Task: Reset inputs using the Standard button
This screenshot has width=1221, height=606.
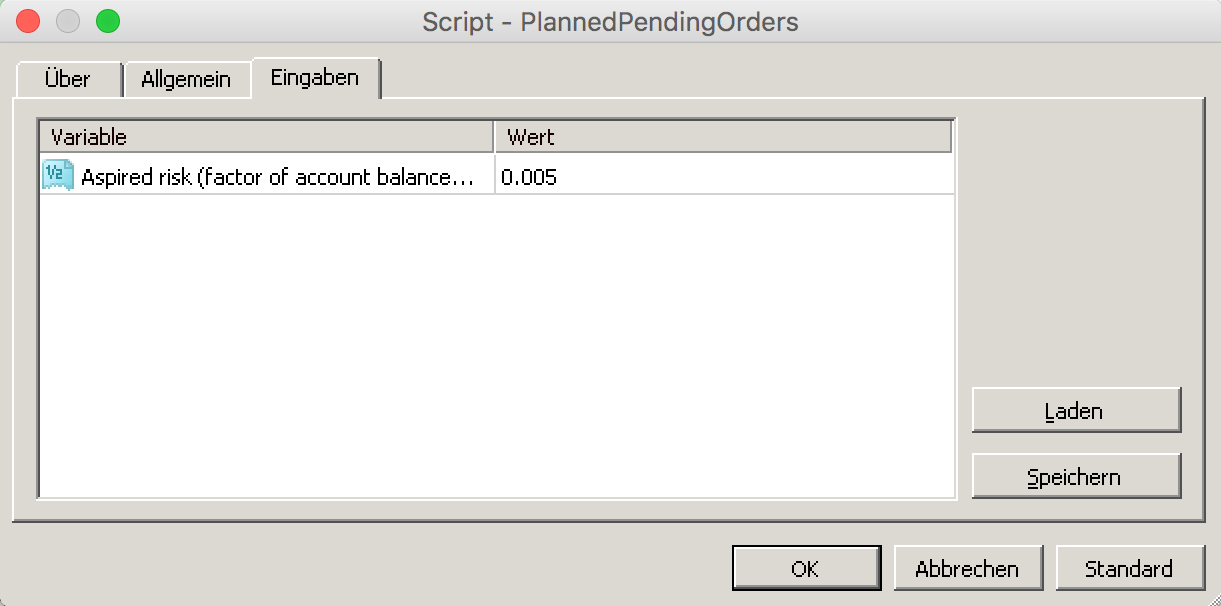Action: point(1130,568)
